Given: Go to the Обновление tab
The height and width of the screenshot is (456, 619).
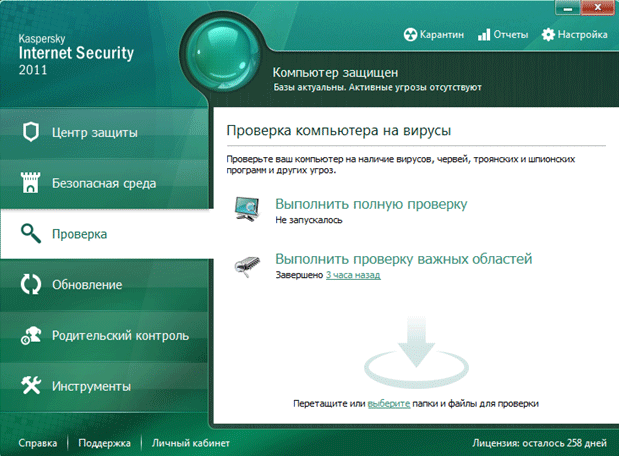Looking at the screenshot, I should [x=103, y=285].
